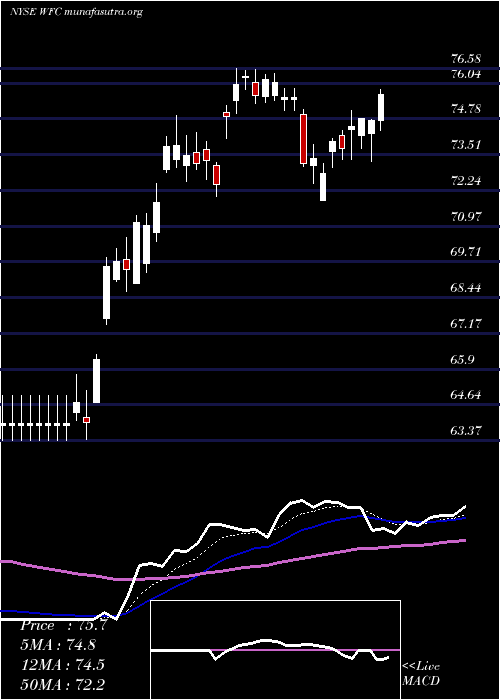
Task: Click the 73.51 price level label
Action: pyautogui.click(x=466, y=145)
